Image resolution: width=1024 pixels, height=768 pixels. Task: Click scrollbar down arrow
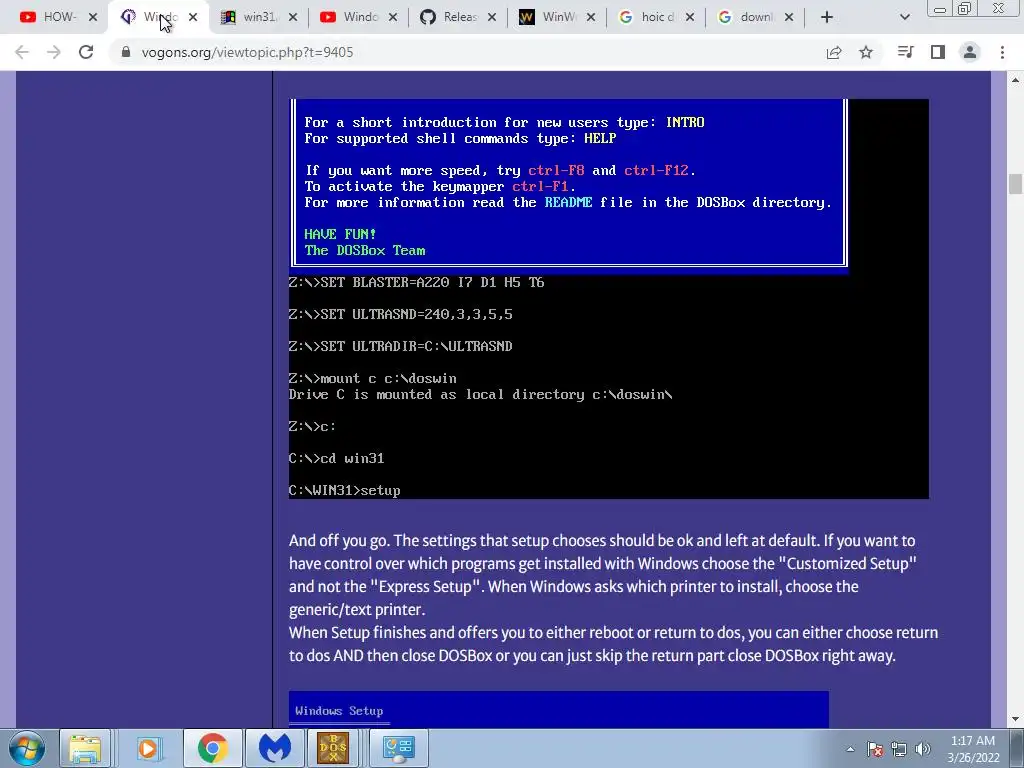1015,719
